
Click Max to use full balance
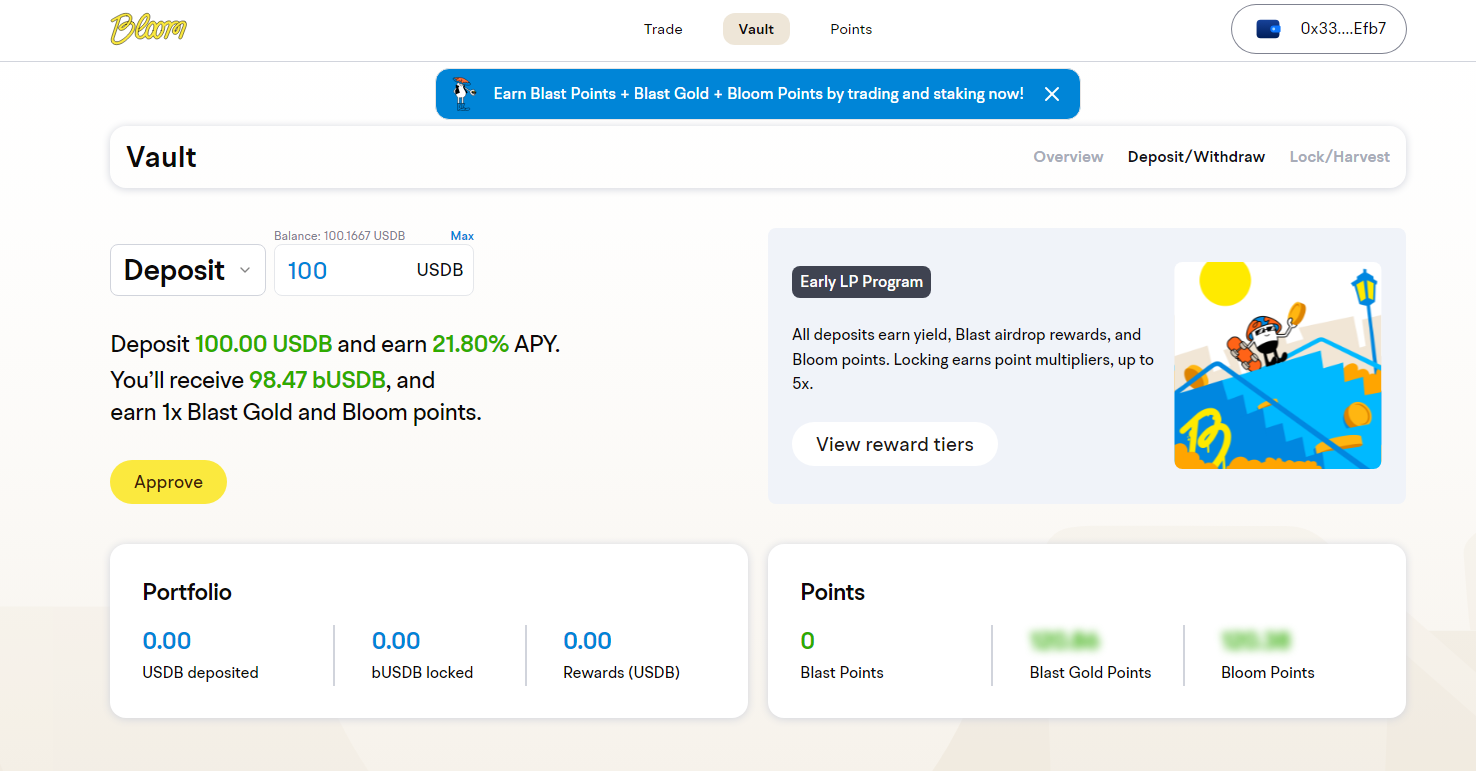[462, 236]
